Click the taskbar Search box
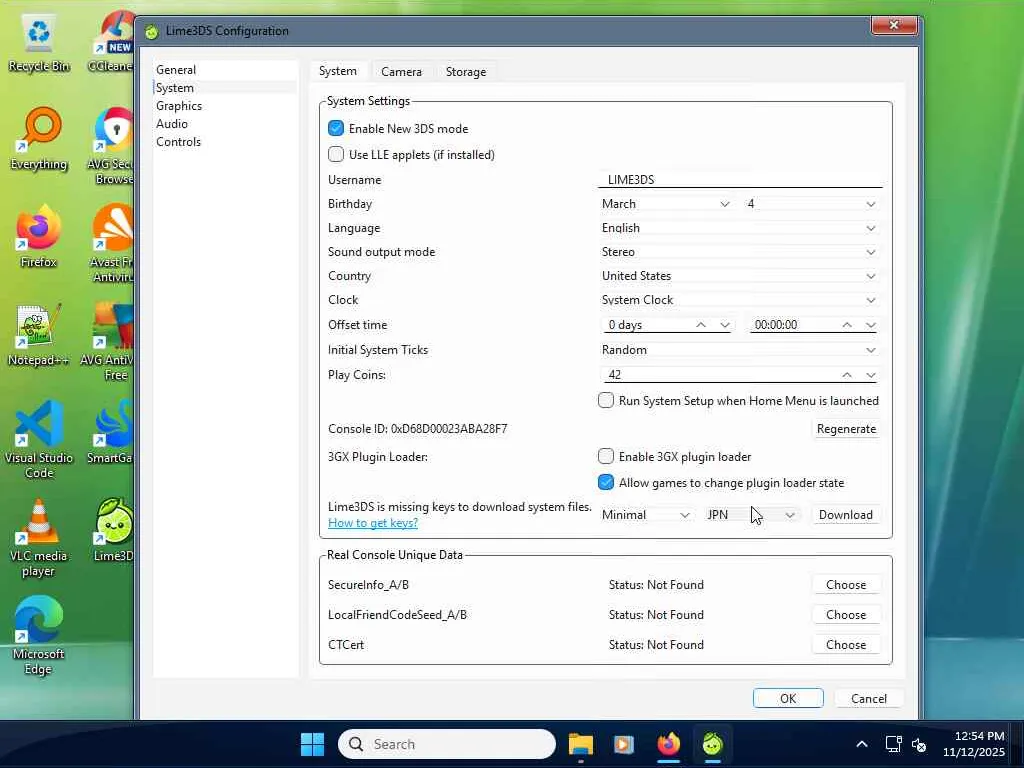Screen dimensions: 1024x768 (447, 744)
